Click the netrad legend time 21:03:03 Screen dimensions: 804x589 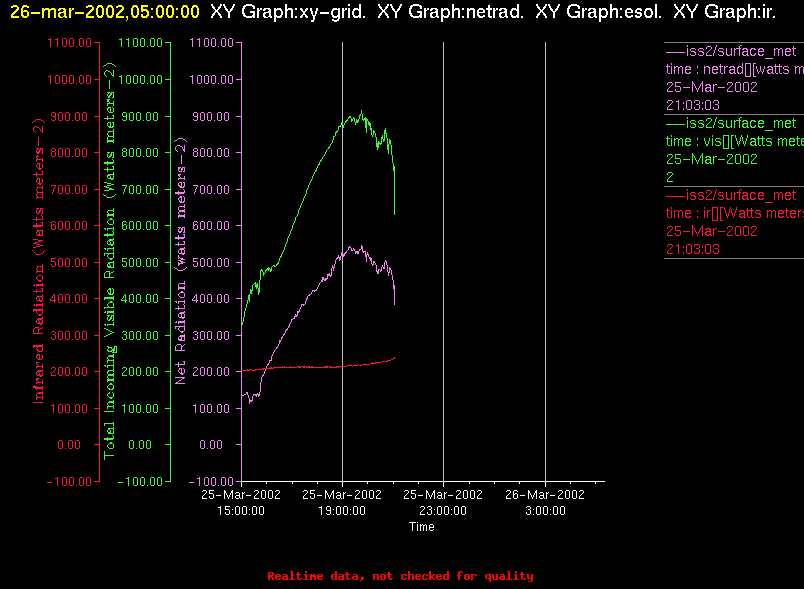point(693,105)
